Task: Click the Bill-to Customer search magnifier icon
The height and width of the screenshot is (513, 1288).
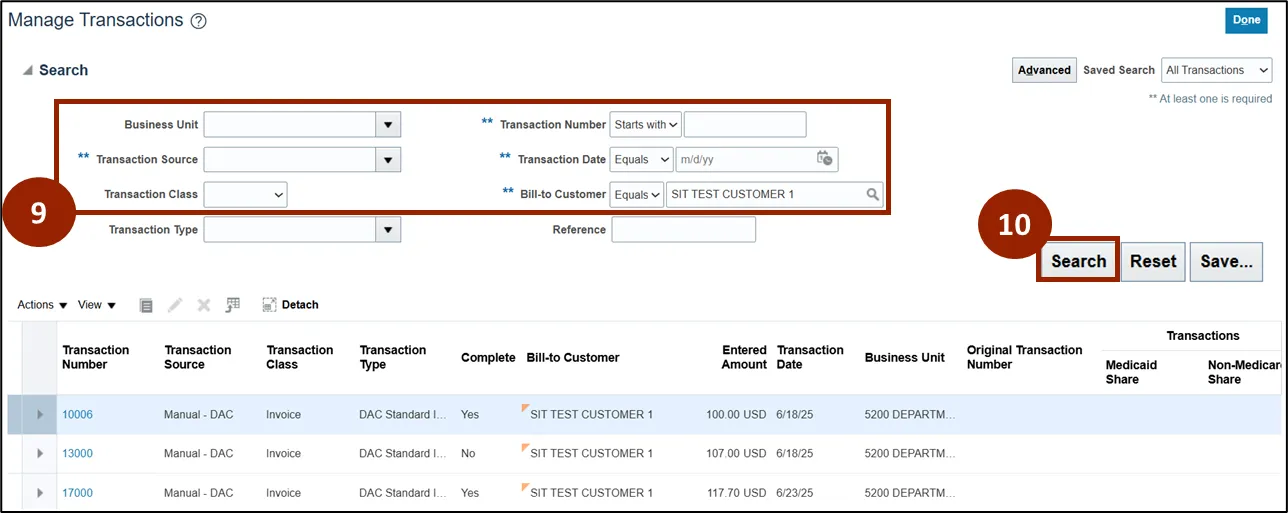Action: coord(872,194)
